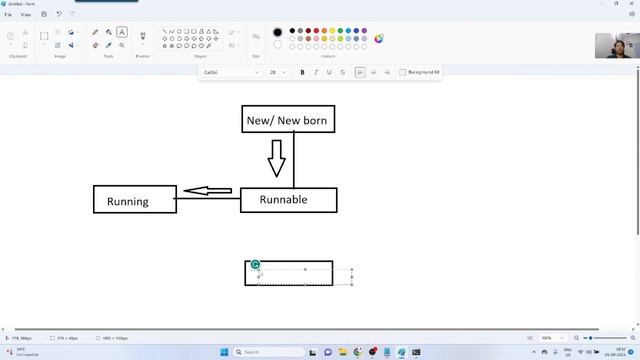640x360 pixels.
Task: Click the Paste clipboard icon
Action: (x=11, y=36)
